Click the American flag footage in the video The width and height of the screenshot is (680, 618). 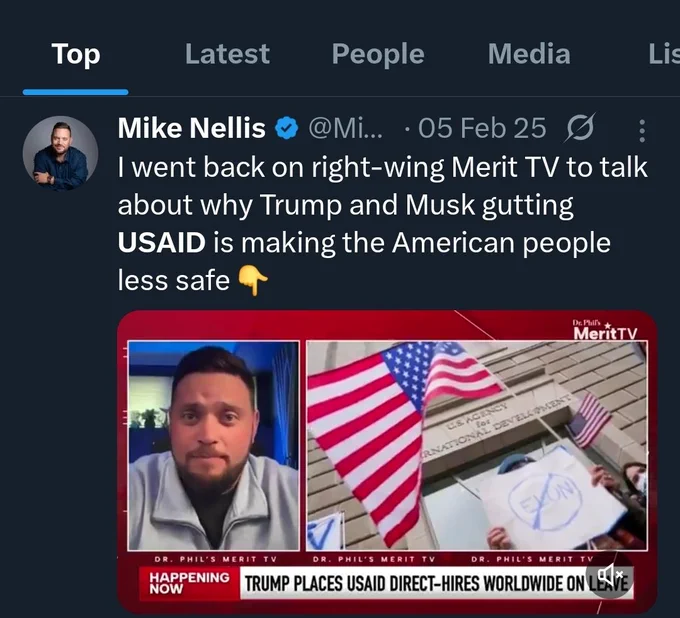477,446
